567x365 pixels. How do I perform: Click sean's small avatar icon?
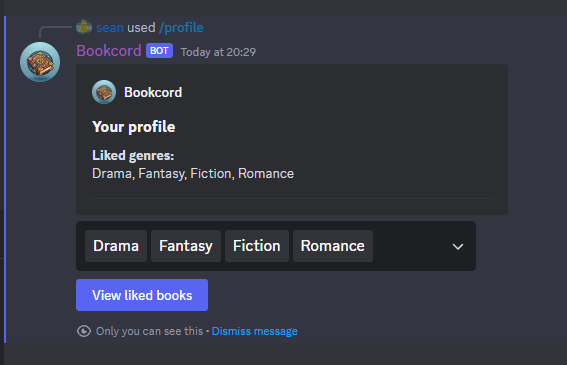tap(84, 27)
